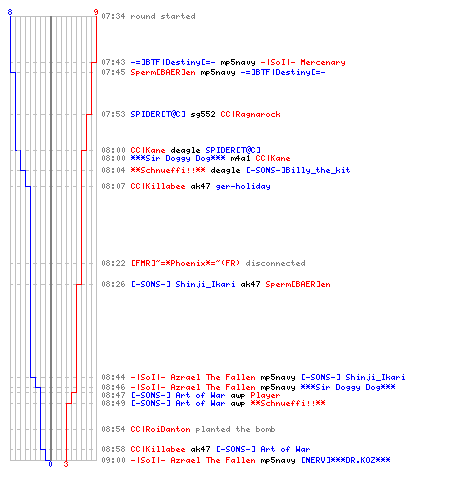This screenshot has width=450, height=500.
Task: Click Sperm[BAER]en killer name at 07:45
Action: pos(163,72)
